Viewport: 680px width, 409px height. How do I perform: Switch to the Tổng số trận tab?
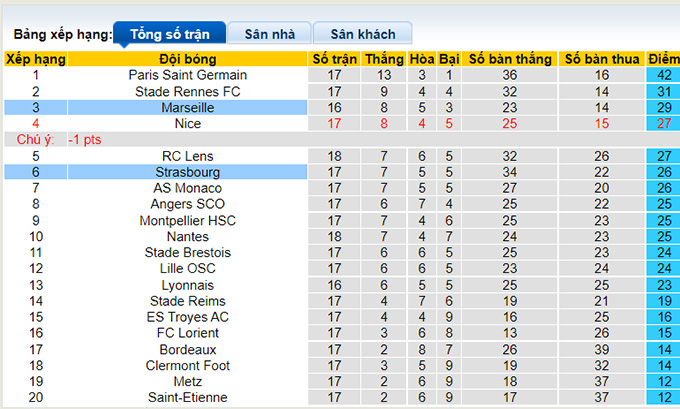point(169,34)
